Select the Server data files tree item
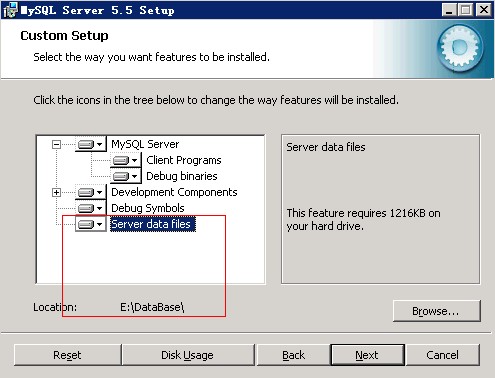 point(153,224)
